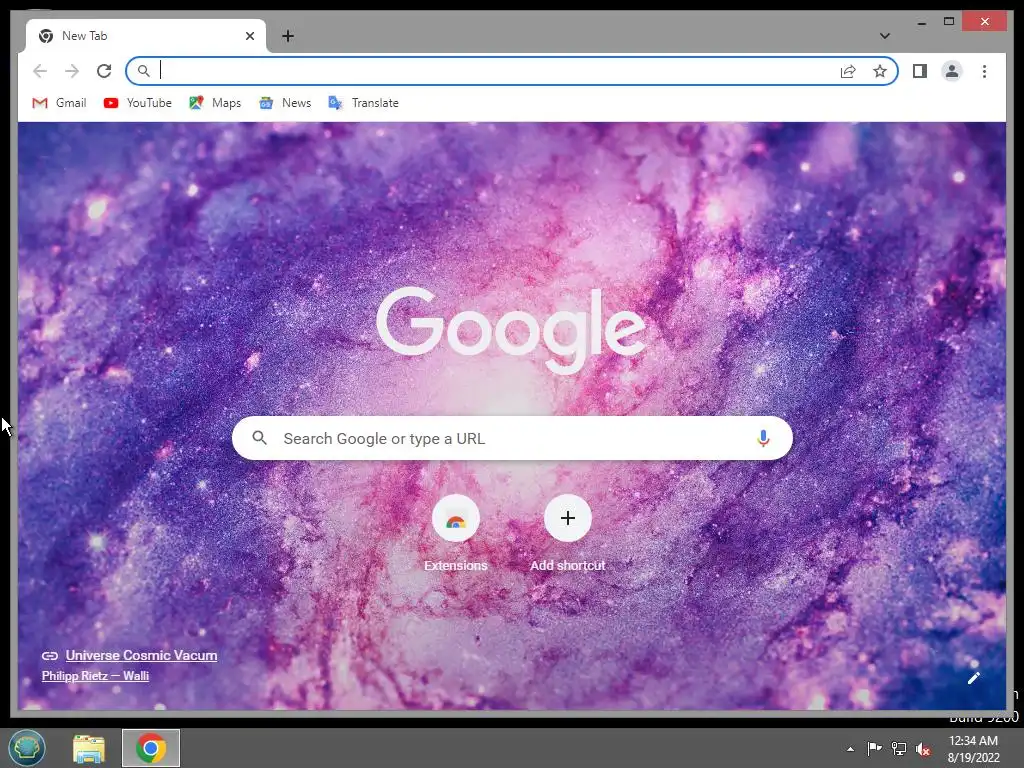Open the Gmail bookmark

pos(59,103)
